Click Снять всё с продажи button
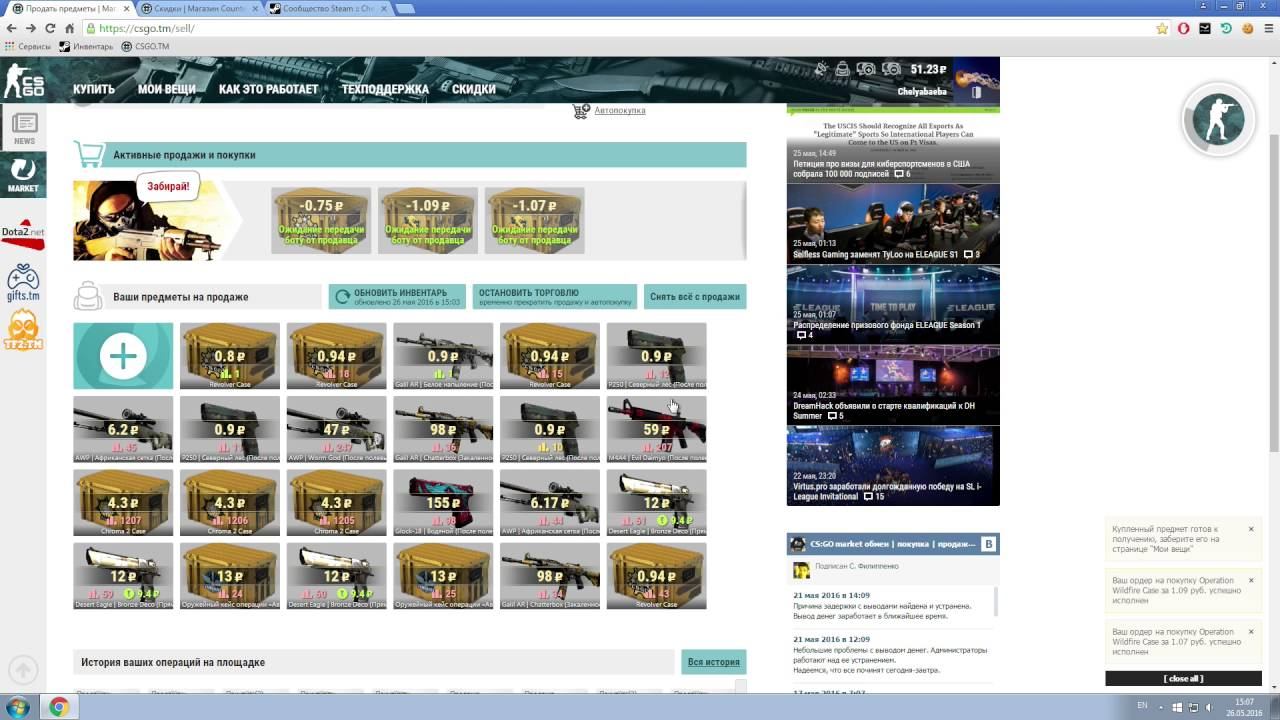The height and width of the screenshot is (720, 1280). coord(695,297)
